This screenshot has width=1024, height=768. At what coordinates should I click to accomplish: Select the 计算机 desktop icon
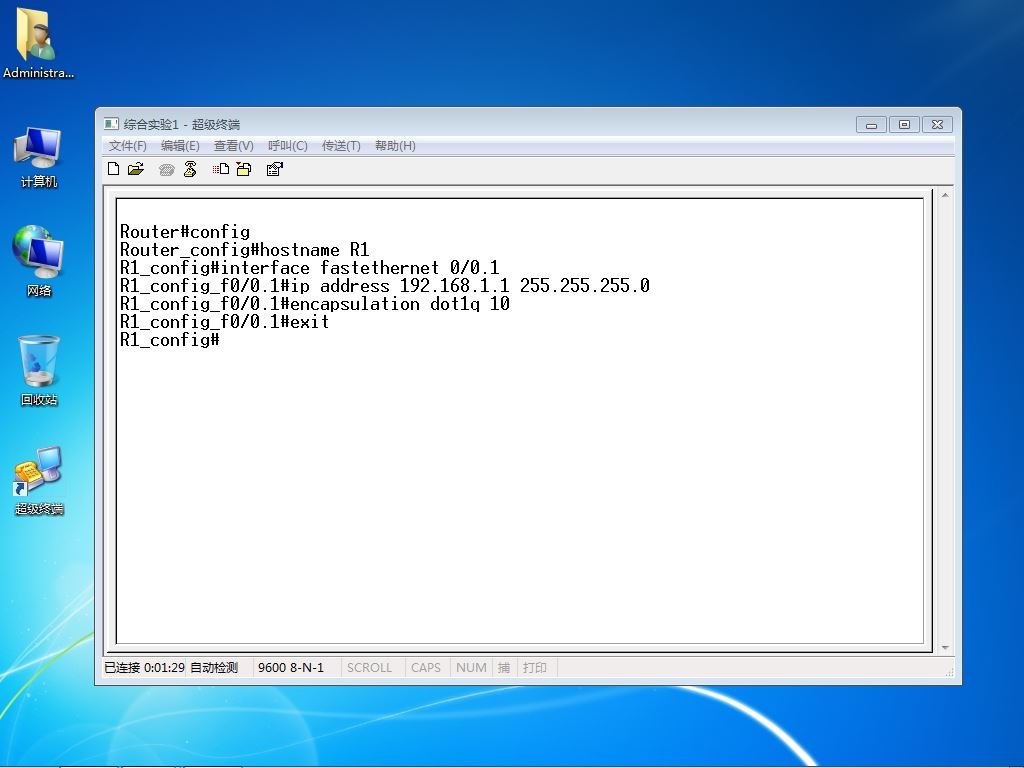38,157
